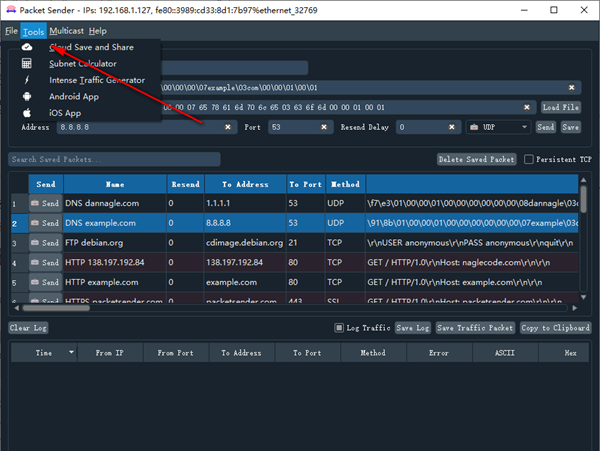Click the Port input field
The height and width of the screenshot is (451, 600).
300,127
